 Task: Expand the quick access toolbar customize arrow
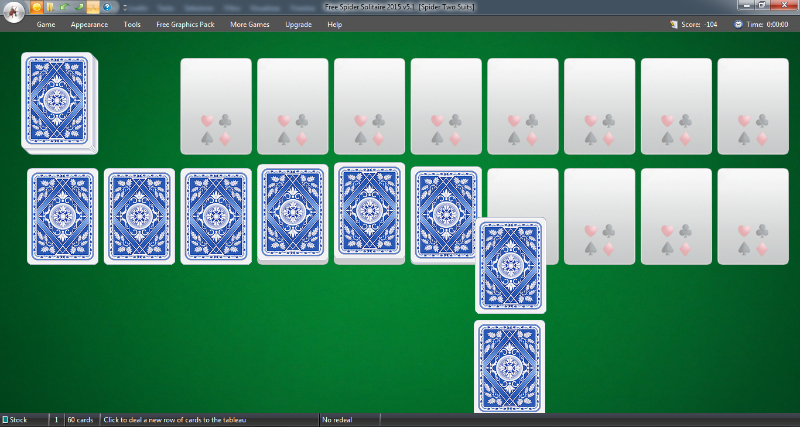click(x=124, y=7)
